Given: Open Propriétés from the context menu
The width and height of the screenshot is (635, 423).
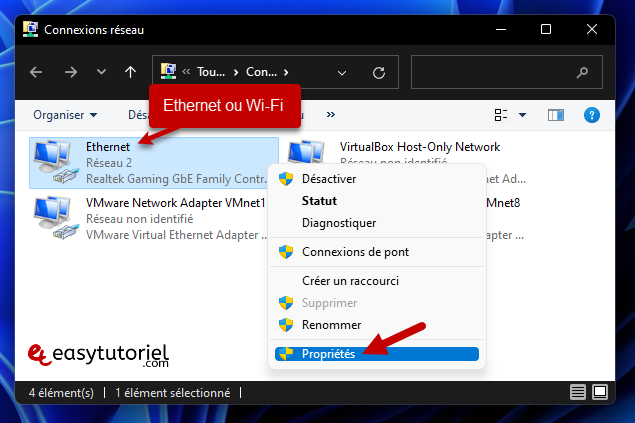Looking at the screenshot, I should (377, 354).
